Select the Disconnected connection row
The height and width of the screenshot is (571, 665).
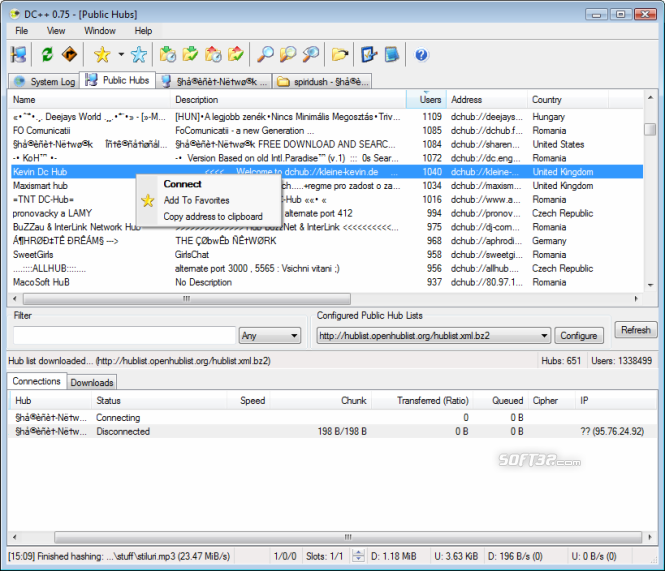tap(332, 431)
